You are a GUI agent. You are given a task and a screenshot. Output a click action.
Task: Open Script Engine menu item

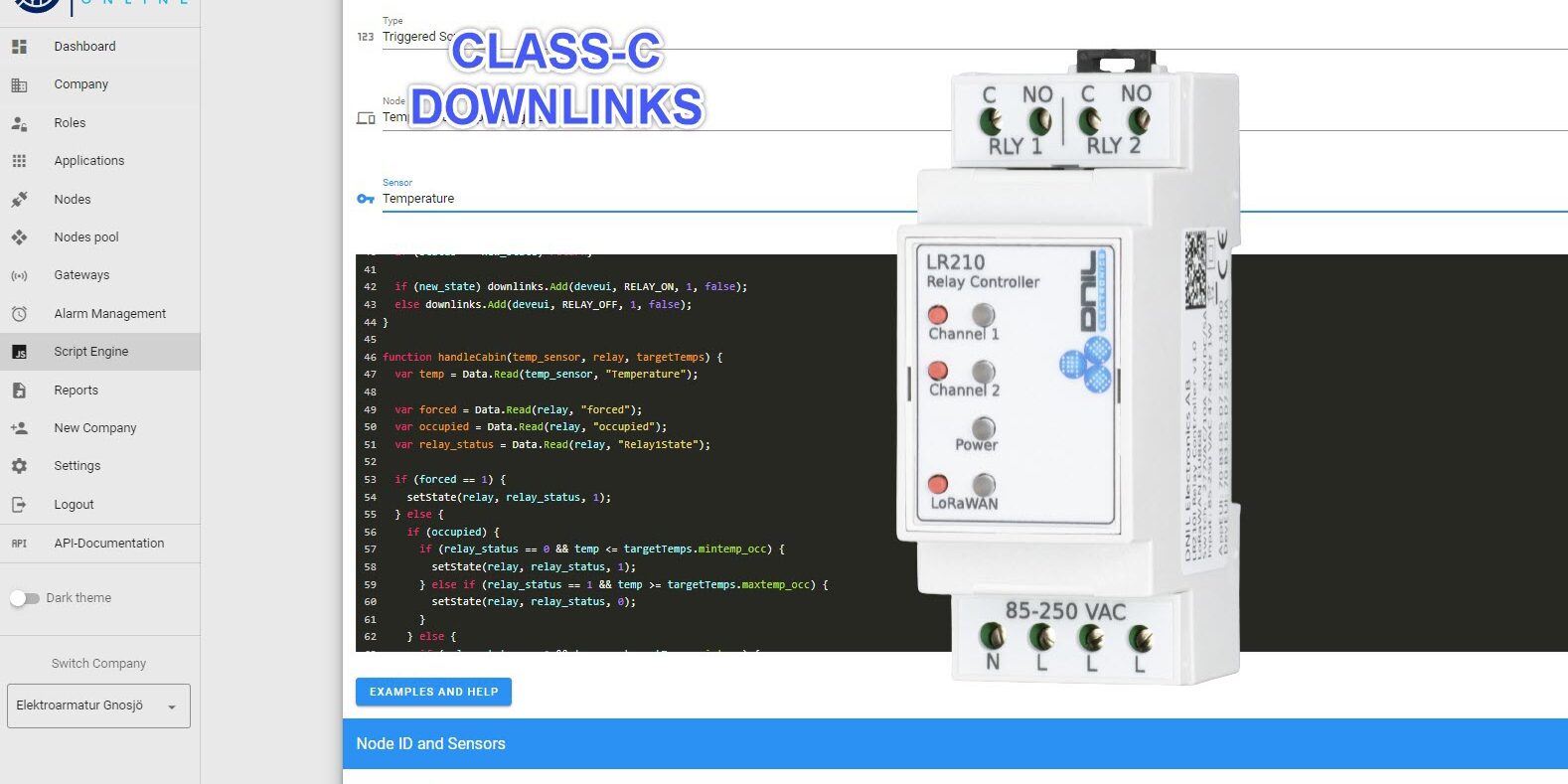click(91, 352)
